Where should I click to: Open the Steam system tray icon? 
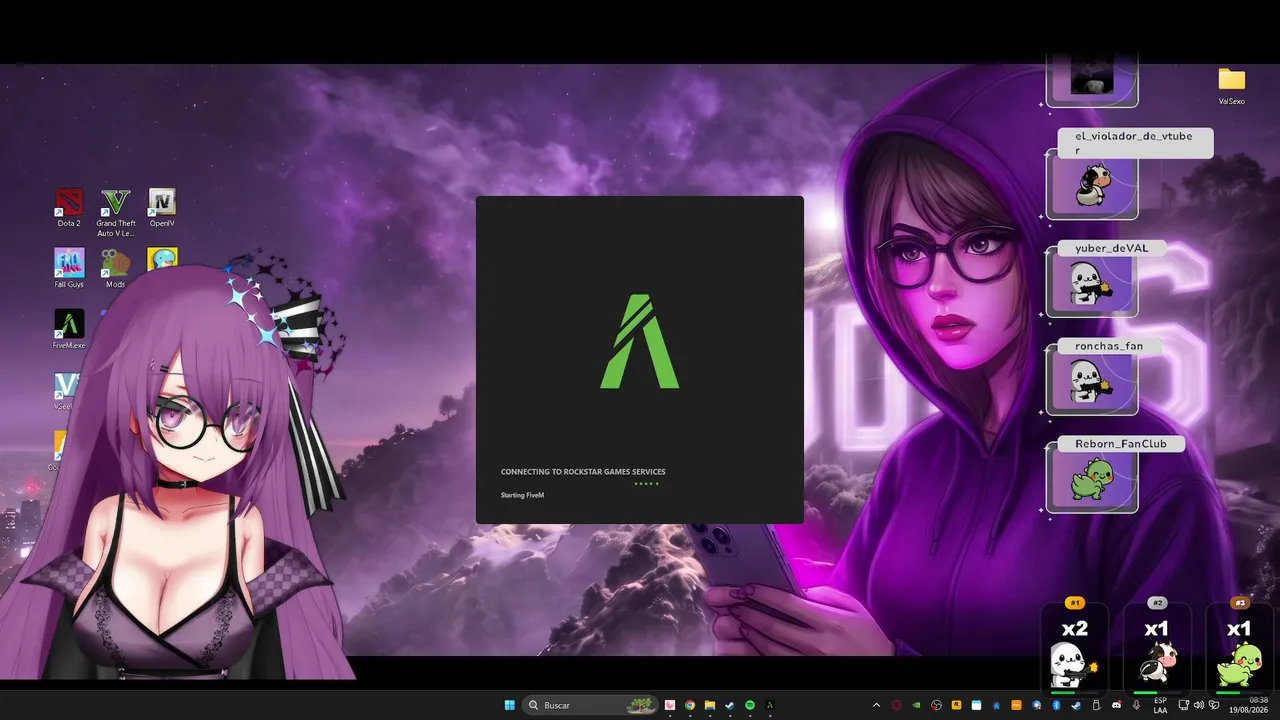pyautogui.click(x=1076, y=705)
